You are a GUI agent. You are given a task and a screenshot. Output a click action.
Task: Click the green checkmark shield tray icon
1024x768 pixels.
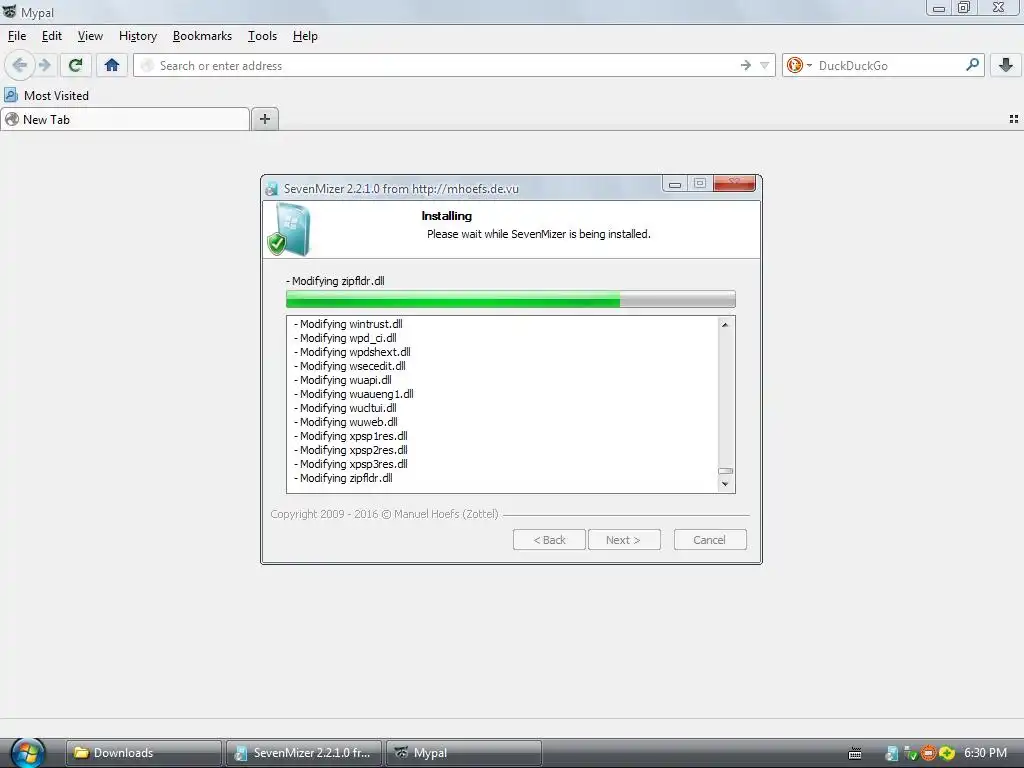(910, 754)
